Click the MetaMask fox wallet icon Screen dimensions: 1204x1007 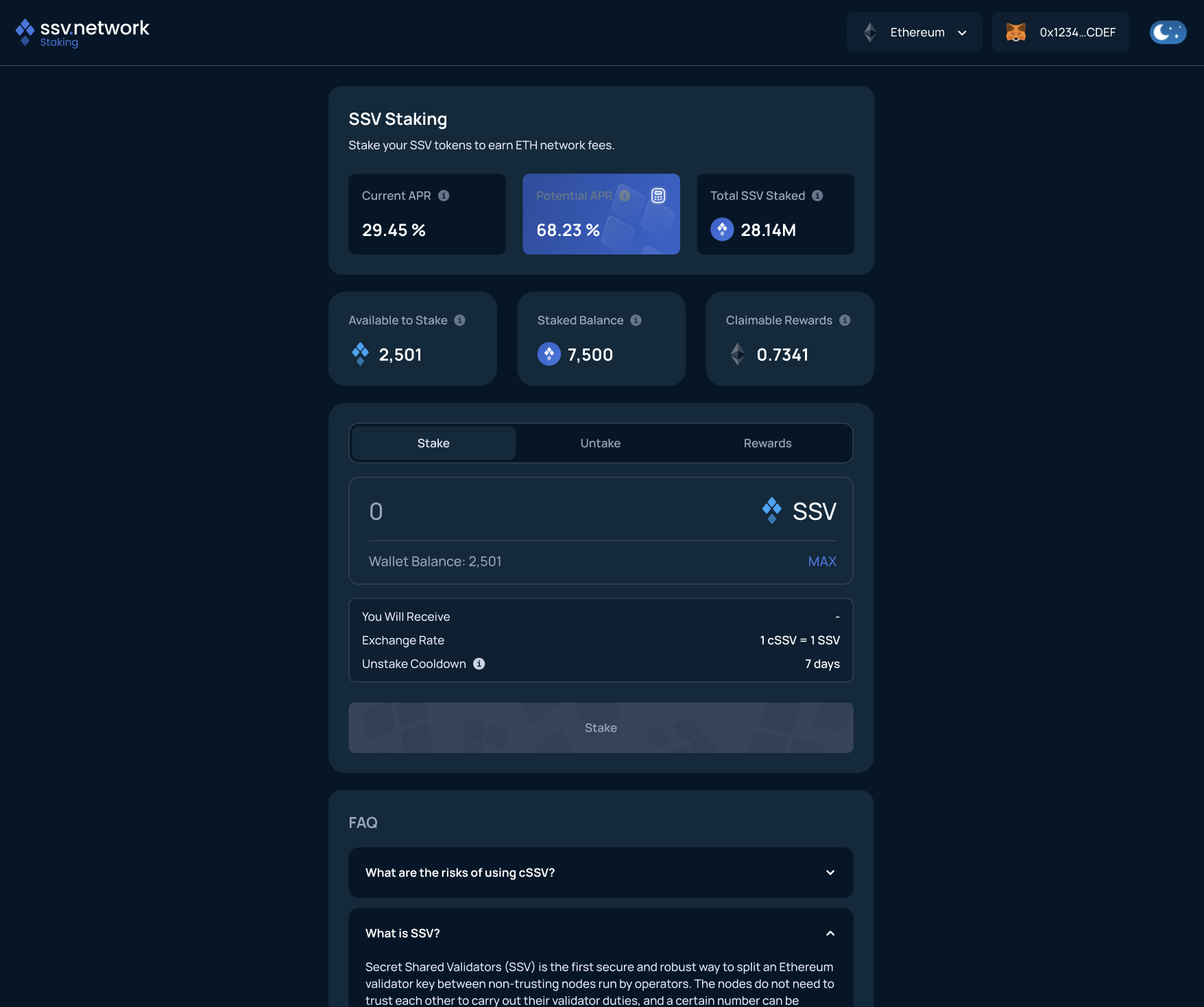(x=1015, y=32)
